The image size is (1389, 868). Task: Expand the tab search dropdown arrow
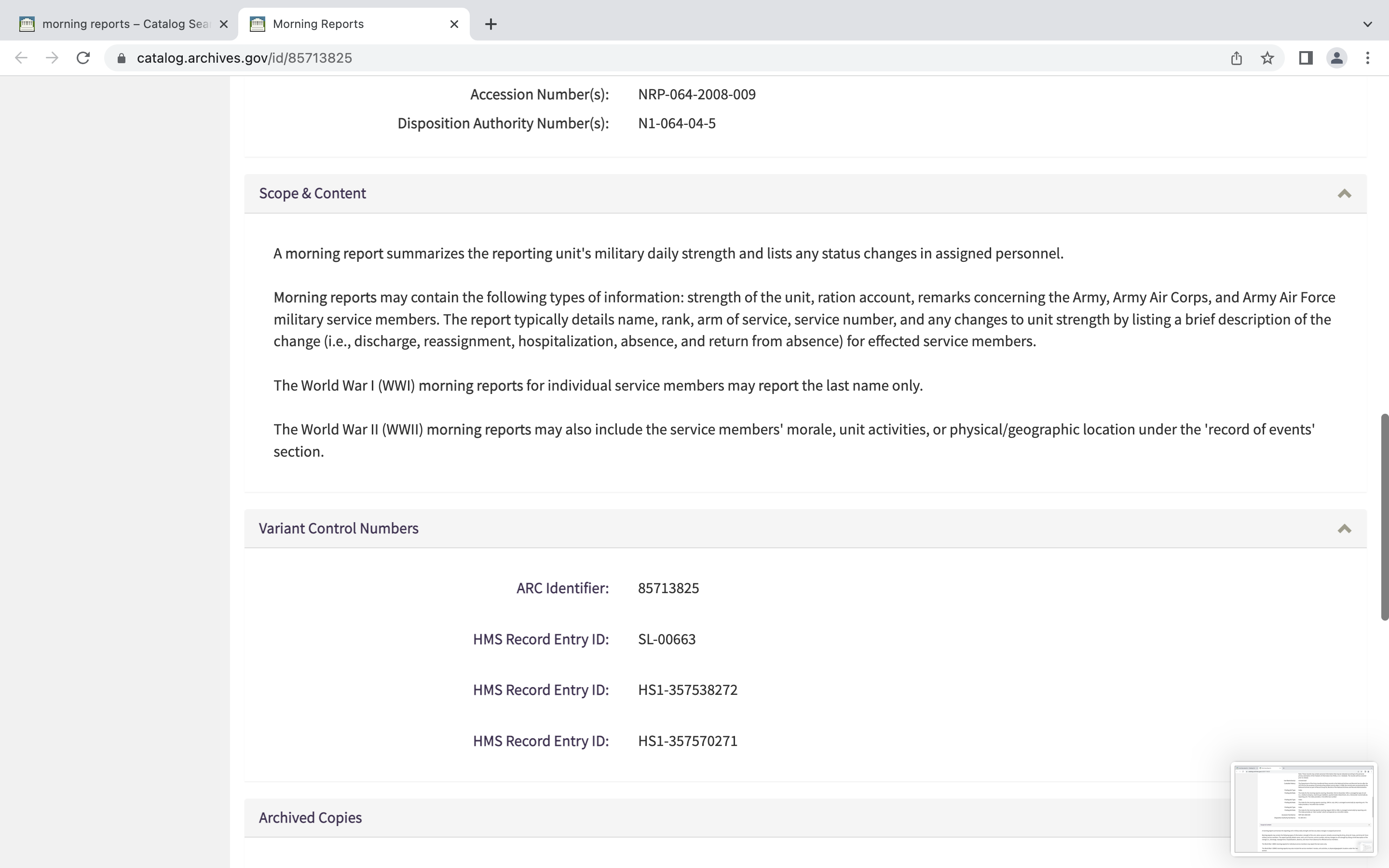[1368, 24]
